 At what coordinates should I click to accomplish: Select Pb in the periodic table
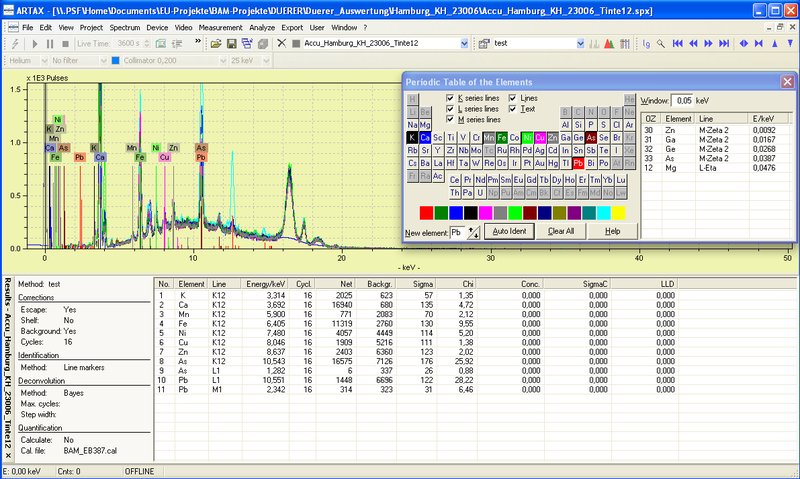[578, 163]
